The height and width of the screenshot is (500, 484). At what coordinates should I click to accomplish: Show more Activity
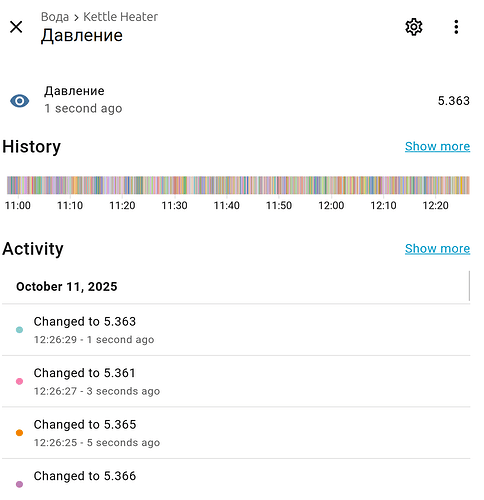437,249
